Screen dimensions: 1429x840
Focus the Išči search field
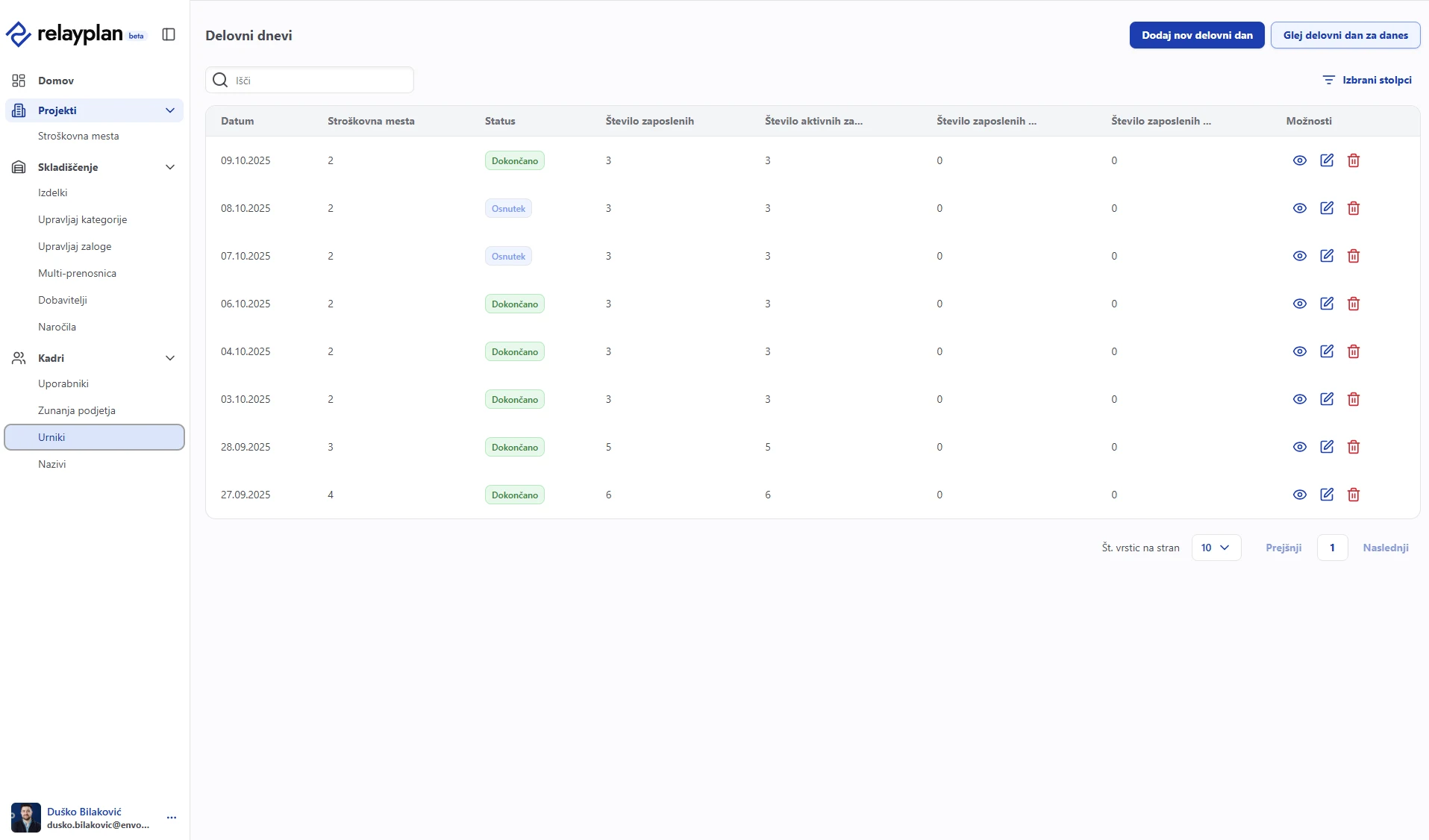coord(310,80)
